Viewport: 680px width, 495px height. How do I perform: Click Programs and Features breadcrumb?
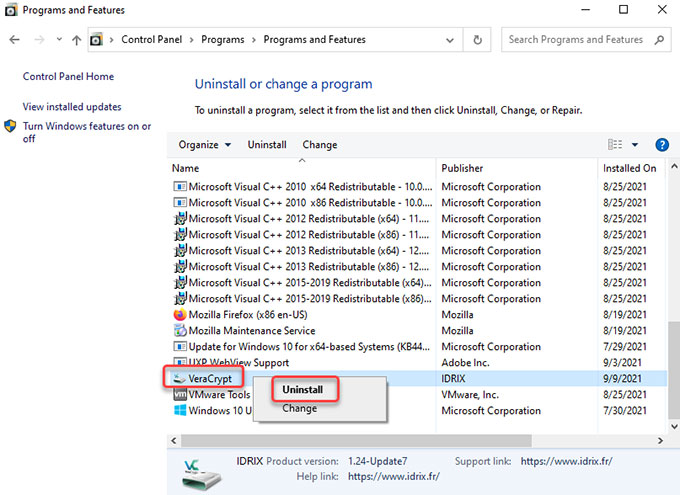pos(314,39)
